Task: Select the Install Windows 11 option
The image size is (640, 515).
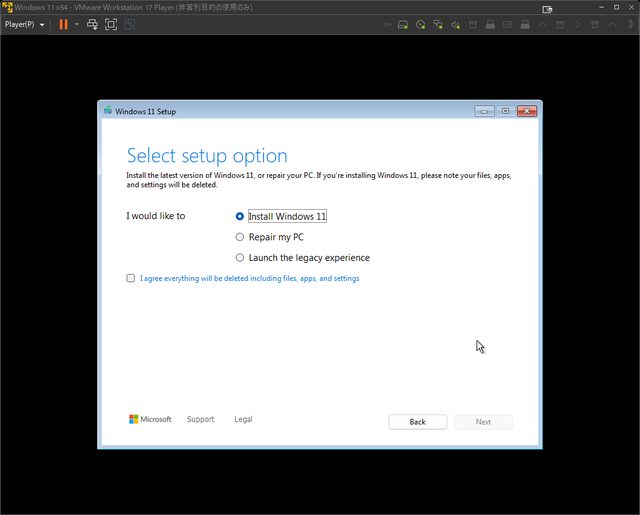Action: click(x=240, y=216)
